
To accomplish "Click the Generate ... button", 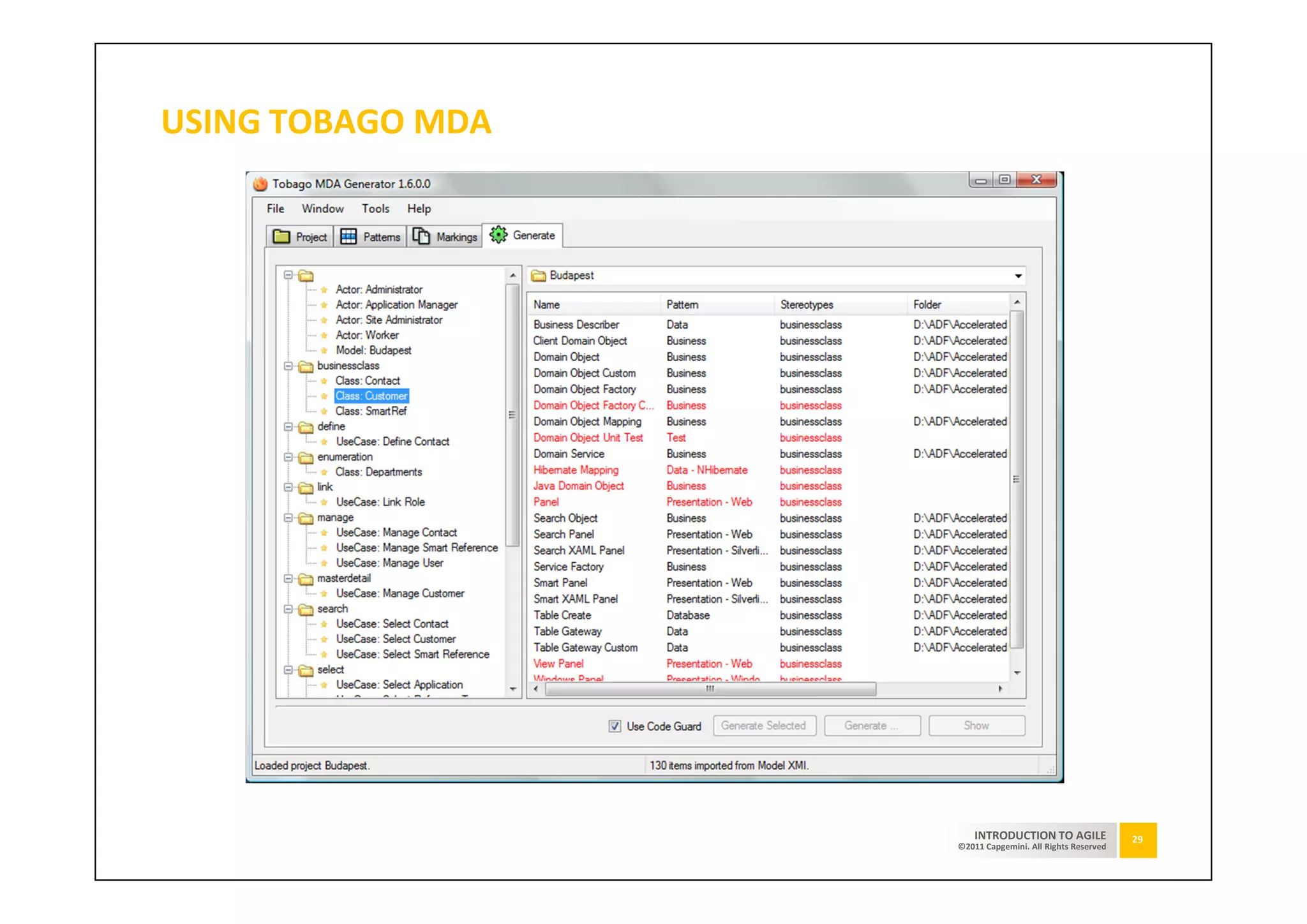I will point(872,726).
